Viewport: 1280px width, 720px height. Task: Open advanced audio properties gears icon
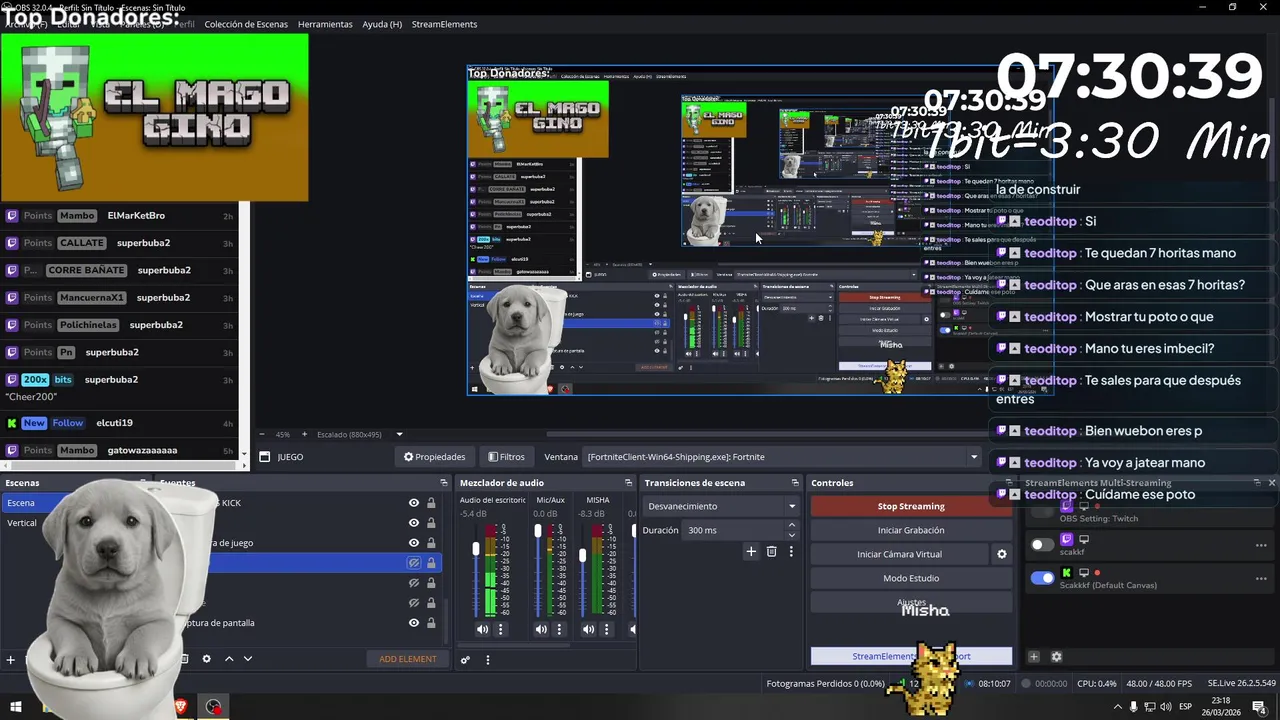pos(465,660)
